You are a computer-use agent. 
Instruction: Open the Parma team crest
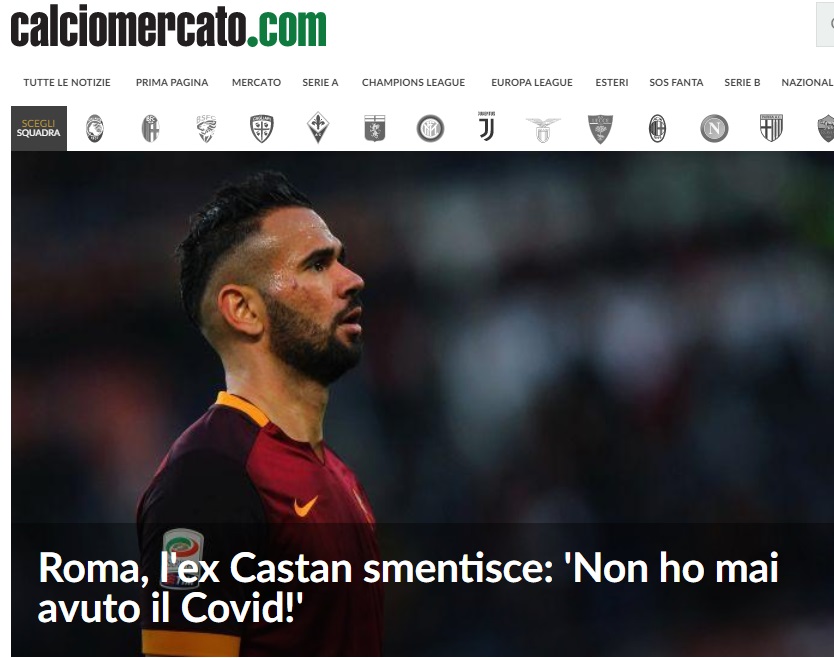(771, 128)
